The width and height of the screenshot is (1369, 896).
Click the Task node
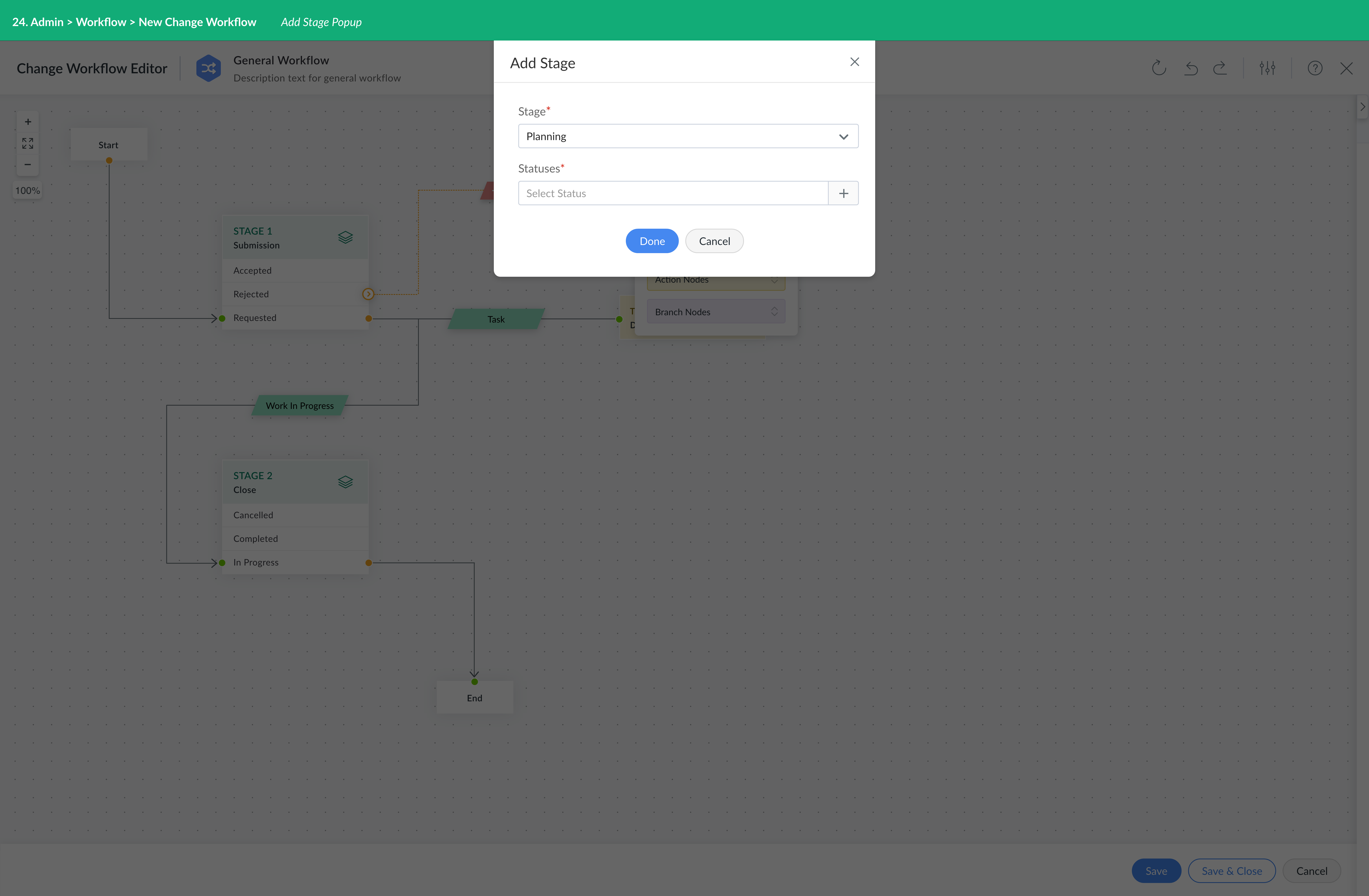tap(496, 319)
